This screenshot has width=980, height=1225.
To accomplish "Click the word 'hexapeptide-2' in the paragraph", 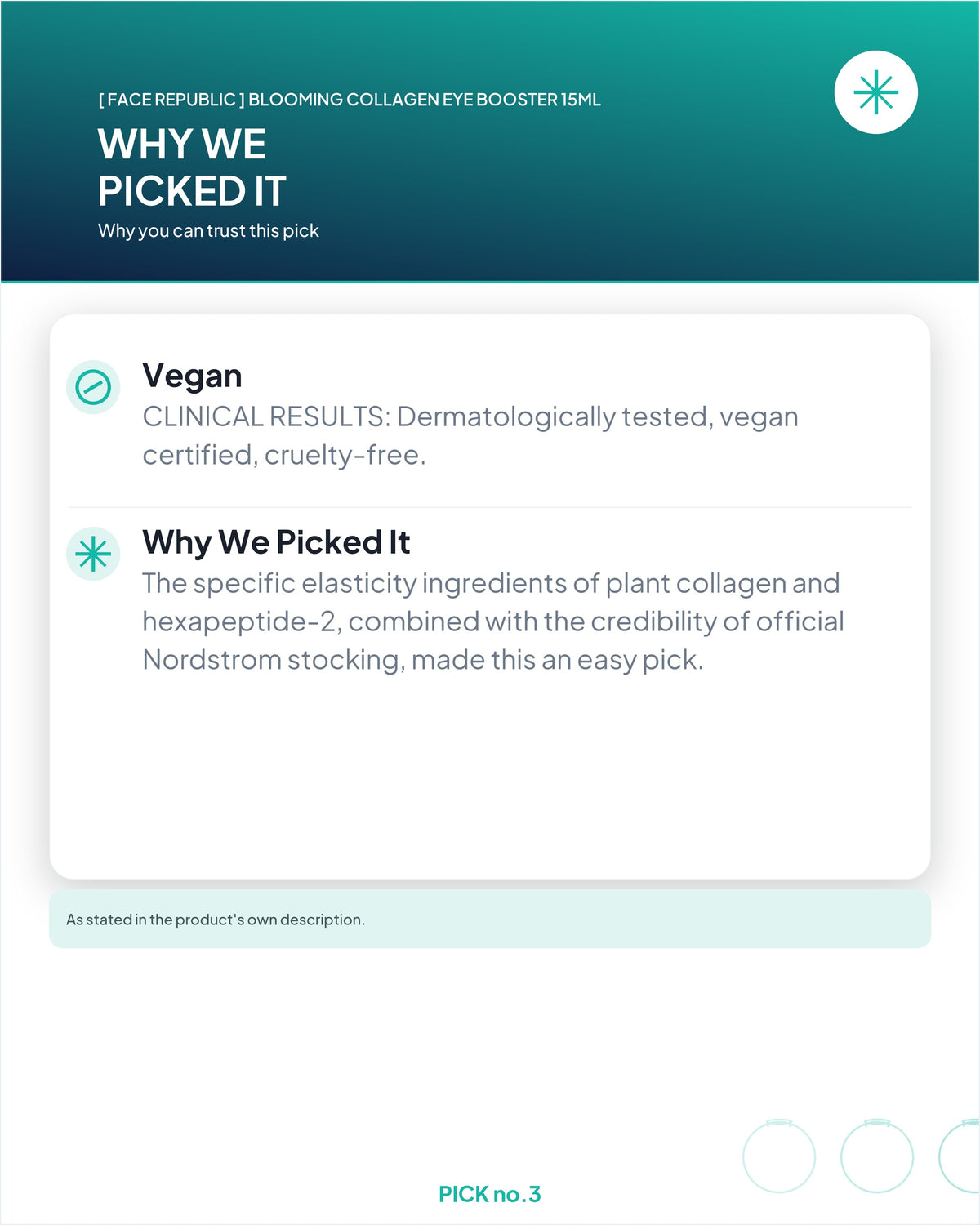I will click(x=242, y=621).
